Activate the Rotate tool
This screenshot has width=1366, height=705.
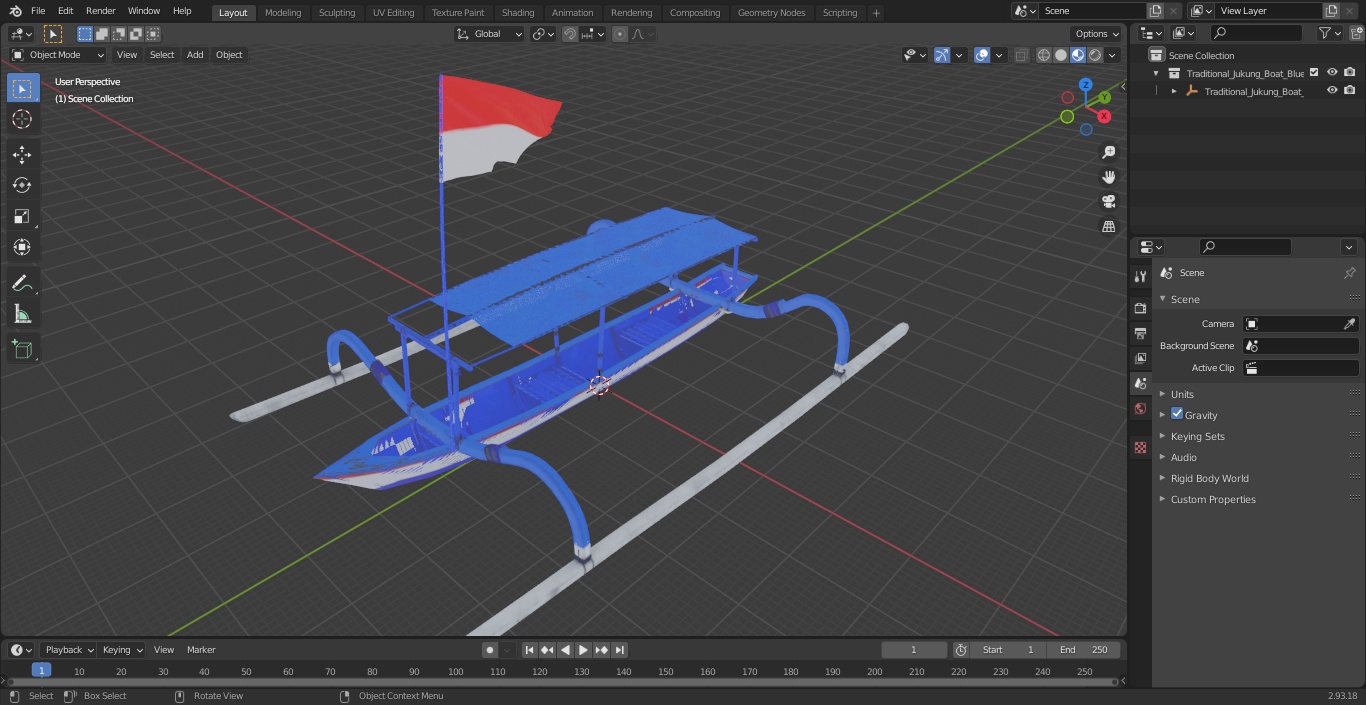pyautogui.click(x=22, y=185)
